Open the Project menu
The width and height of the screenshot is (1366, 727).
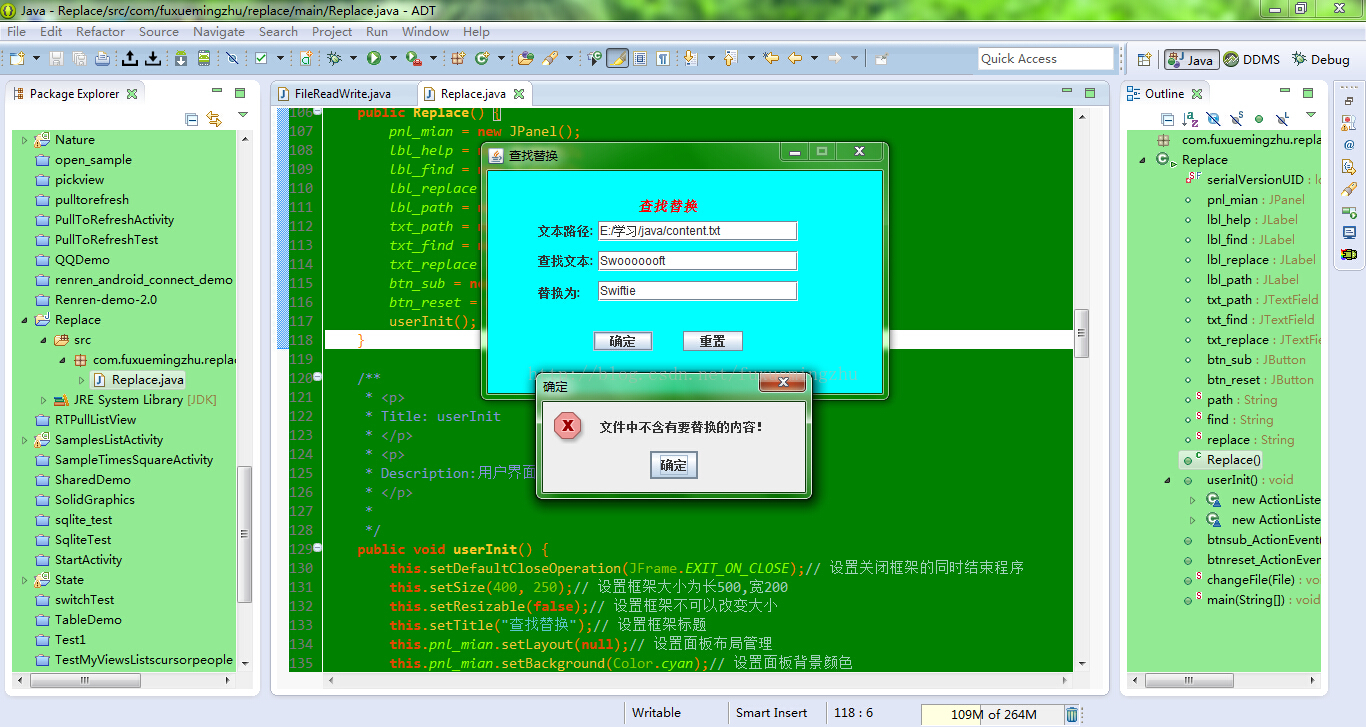pyautogui.click(x=332, y=31)
